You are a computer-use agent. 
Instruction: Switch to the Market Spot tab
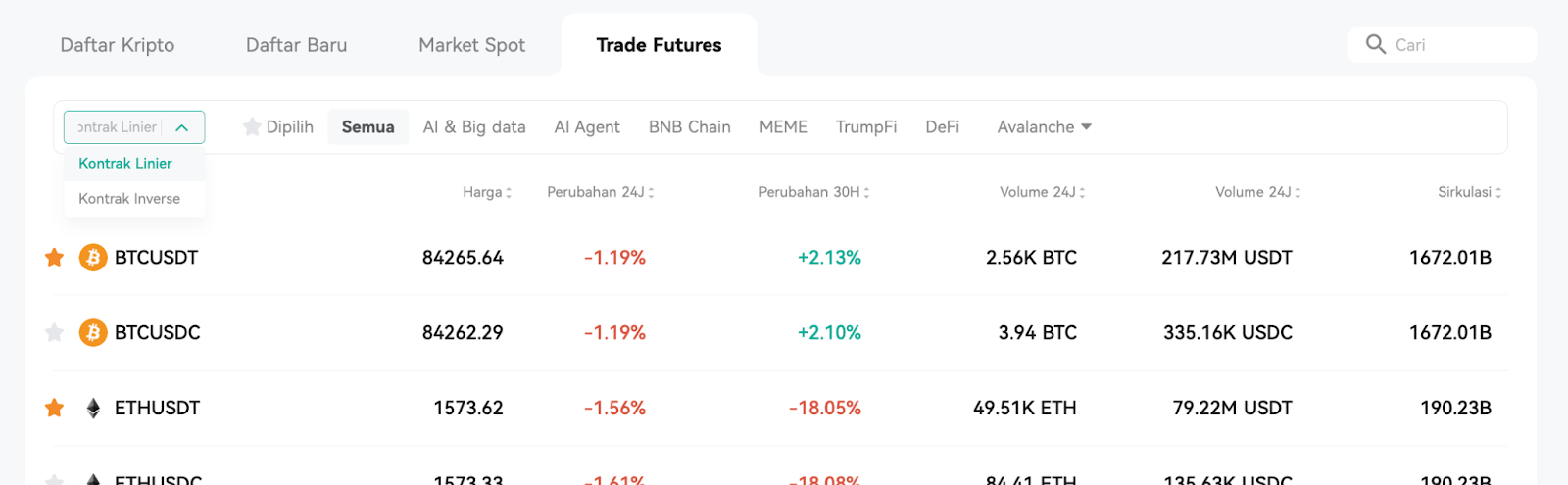[471, 45]
